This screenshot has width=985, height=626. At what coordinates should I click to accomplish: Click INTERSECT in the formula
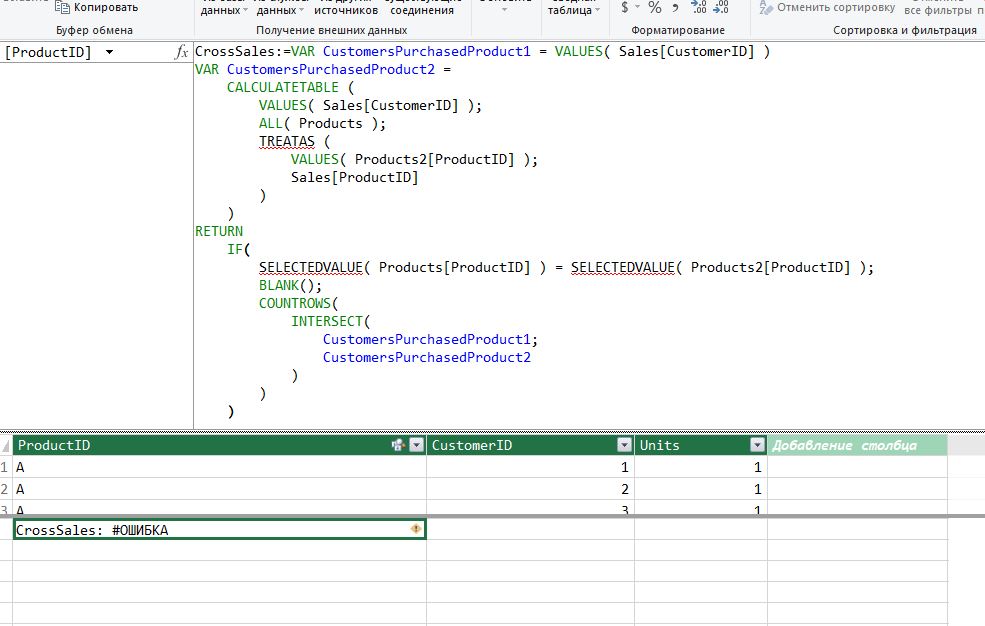pyautogui.click(x=327, y=321)
